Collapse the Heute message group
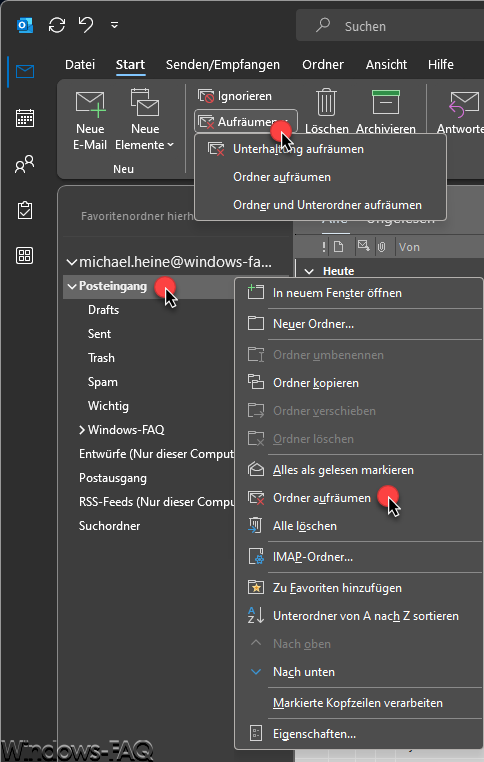Viewport: 484px width, 762px height. pos(310,271)
